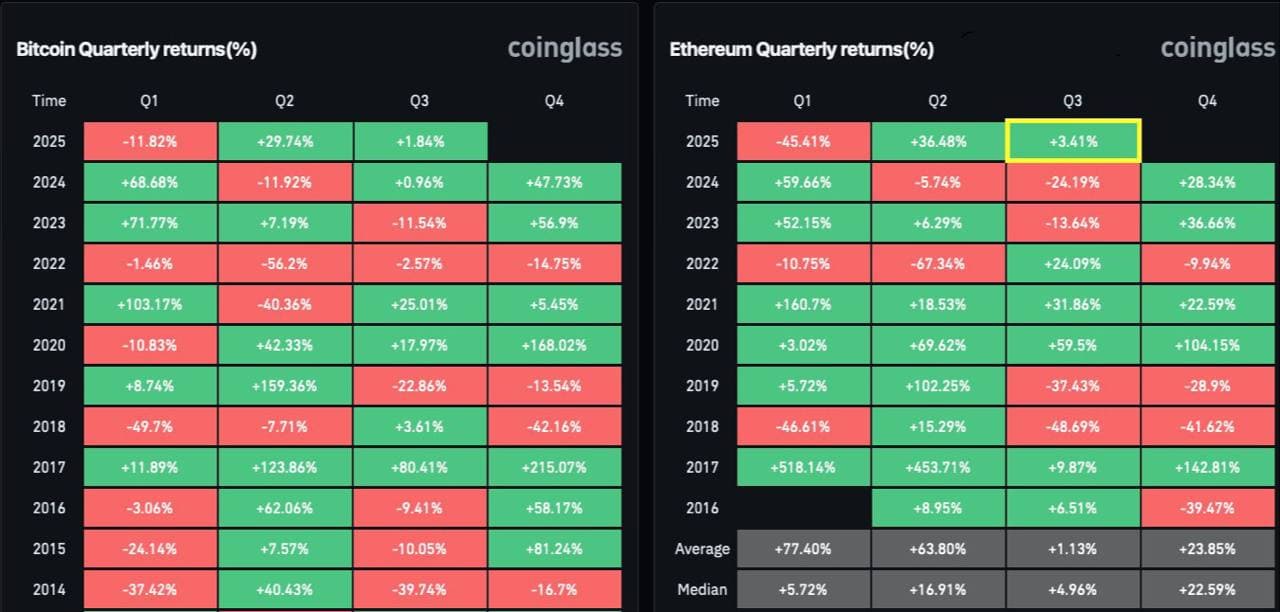The image size is (1280, 612).
Task: Click the Ethereum -45.41% cell for 2025 Q1
Action: (803, 141)
